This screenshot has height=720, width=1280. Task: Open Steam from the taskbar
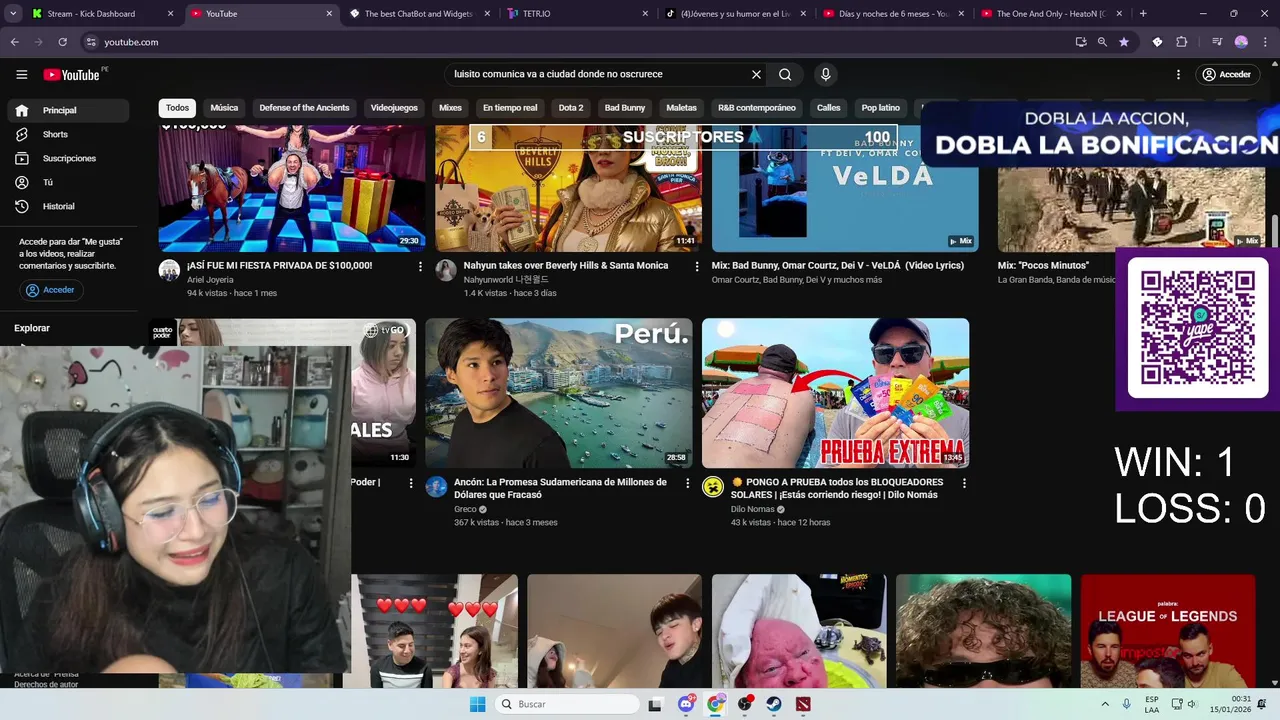point(774,704)
